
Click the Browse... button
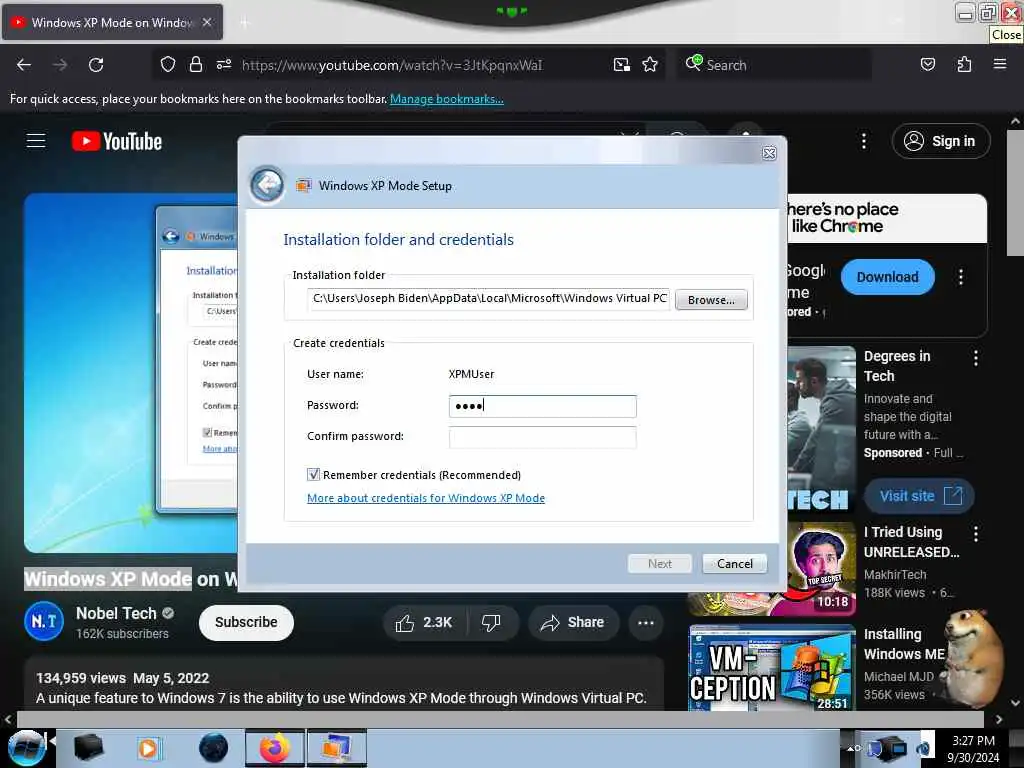(x=711, y=300)
